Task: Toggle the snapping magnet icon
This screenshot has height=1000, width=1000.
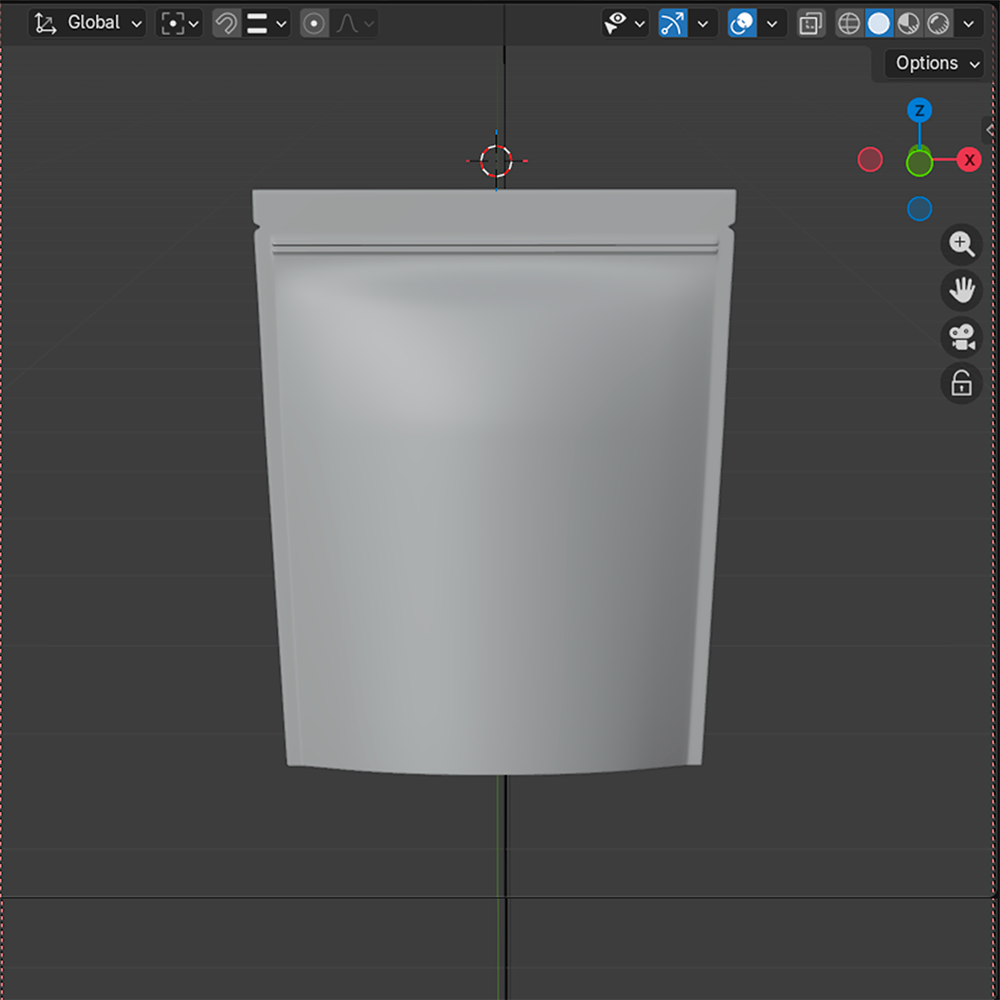Action: point(226,23)
